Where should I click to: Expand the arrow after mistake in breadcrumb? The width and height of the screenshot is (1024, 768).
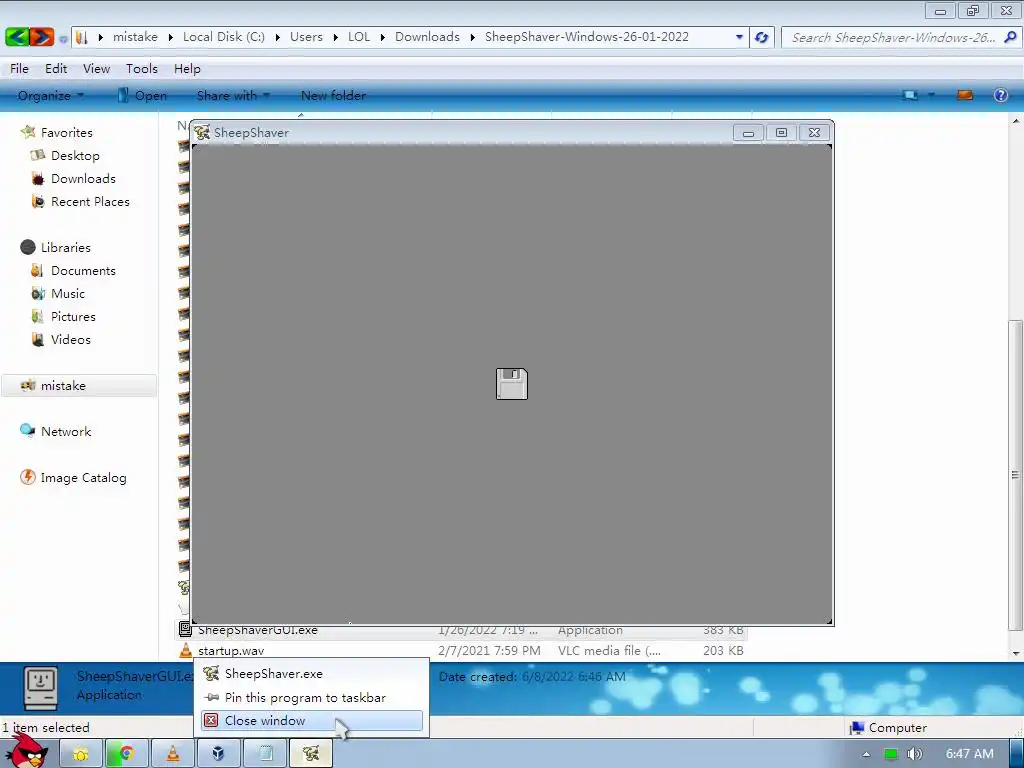tap(170, 37)
